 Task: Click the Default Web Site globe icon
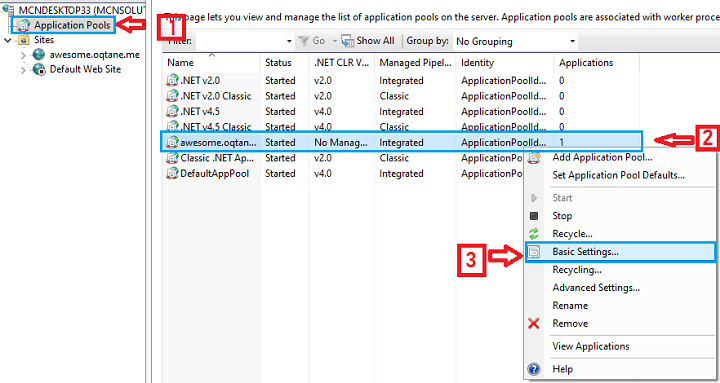(x=39, y=69)
